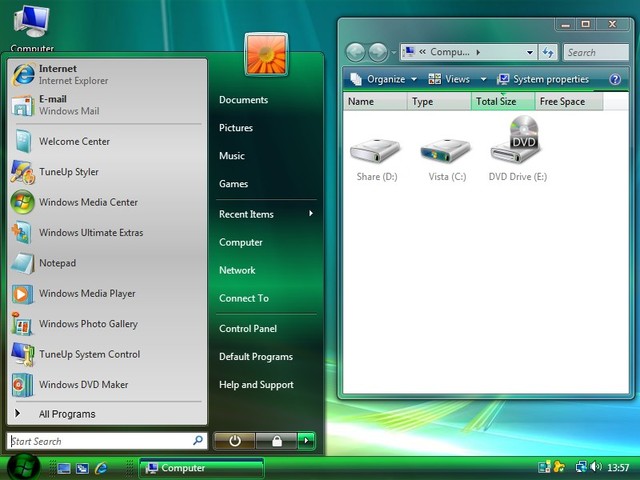This screenshot has height=480, width=640.
Task: Open Internet Explorer from Start menu
Action: click(107, 74)
